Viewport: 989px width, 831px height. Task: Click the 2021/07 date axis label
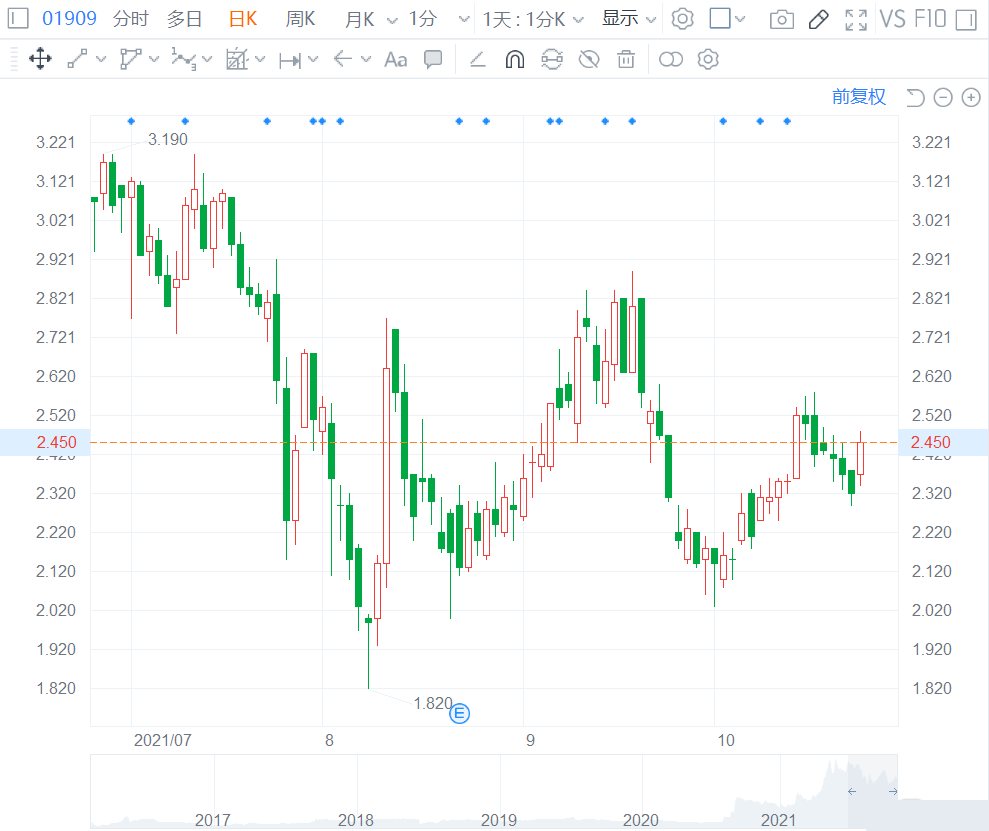[163, 740]
